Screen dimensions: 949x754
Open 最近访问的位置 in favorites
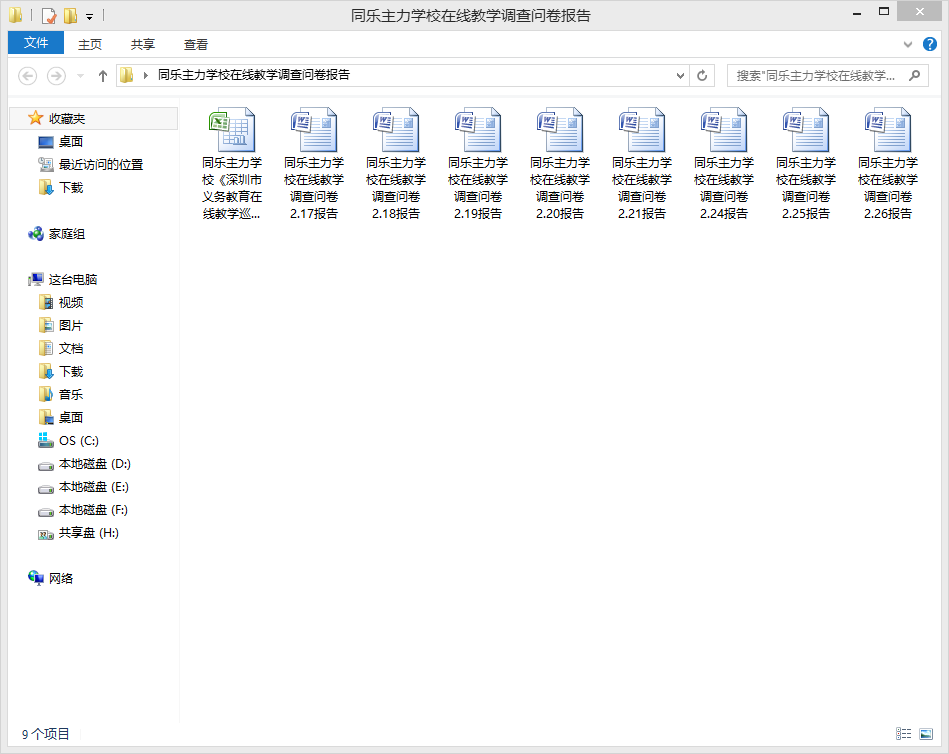(x=100, y=165)
